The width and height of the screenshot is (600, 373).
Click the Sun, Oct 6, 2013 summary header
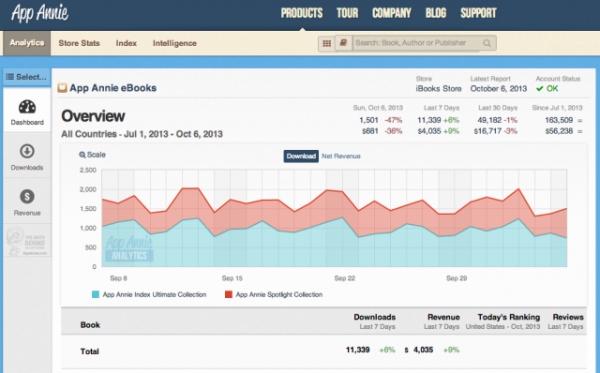378,108
